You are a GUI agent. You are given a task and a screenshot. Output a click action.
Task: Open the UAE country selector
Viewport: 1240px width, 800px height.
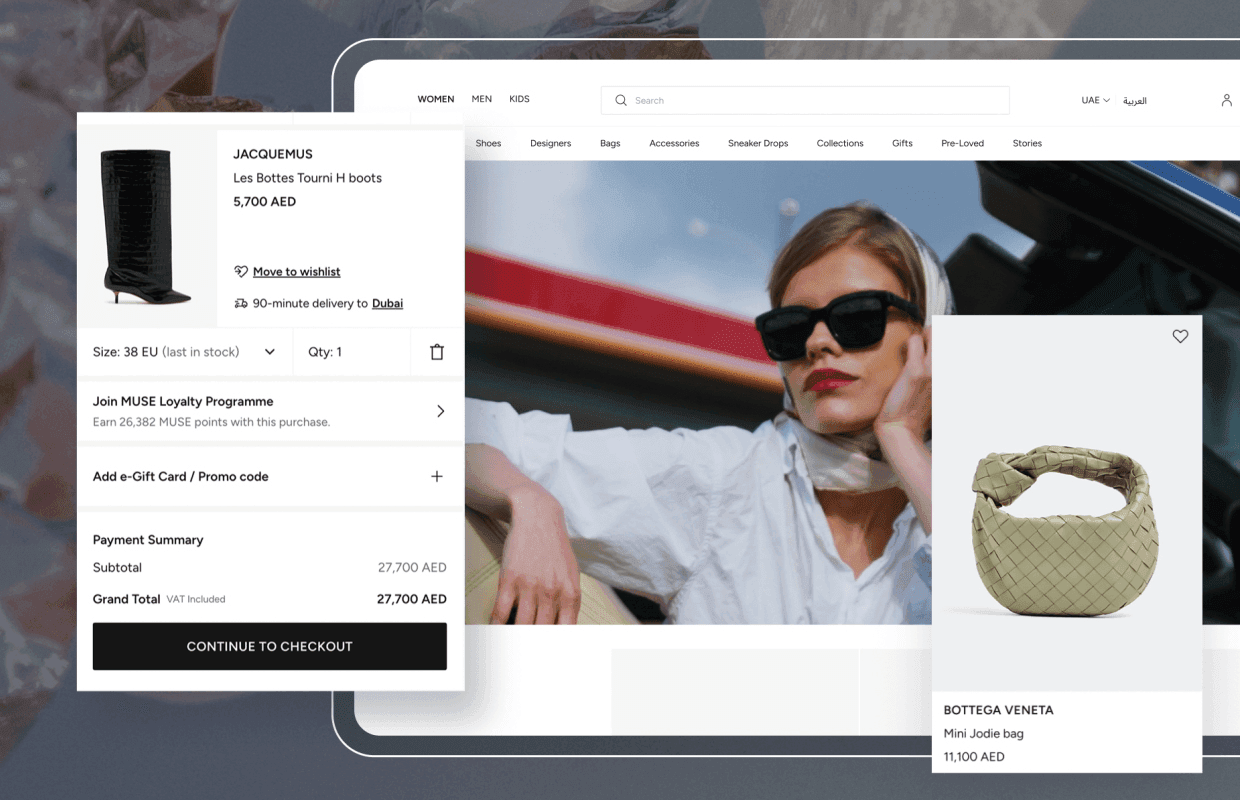point(1095,100)
